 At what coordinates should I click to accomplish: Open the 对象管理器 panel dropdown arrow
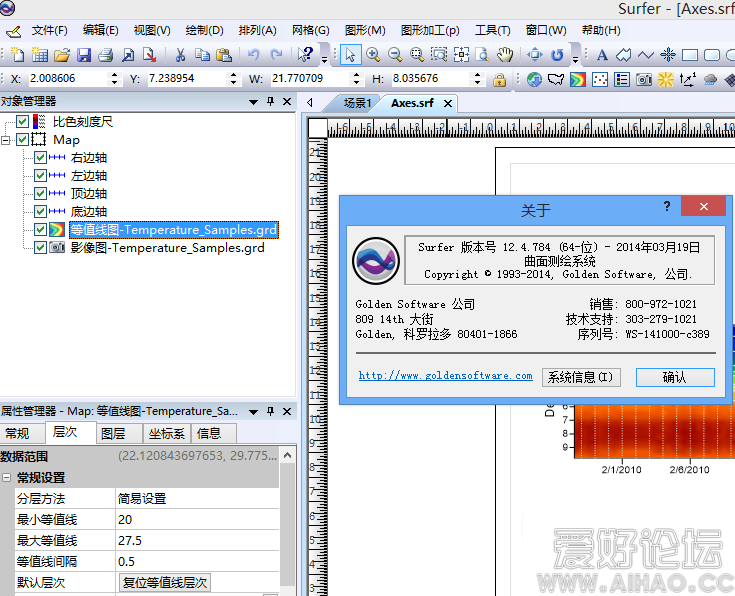[254, 102]
